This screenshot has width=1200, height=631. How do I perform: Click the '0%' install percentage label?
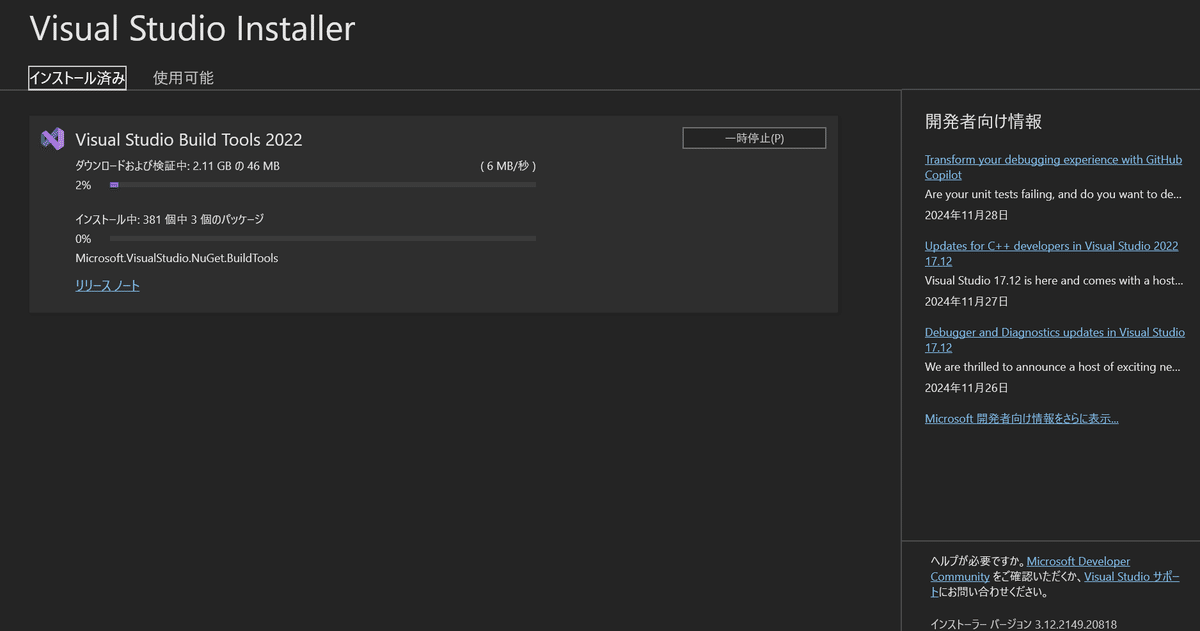point(83,239)
